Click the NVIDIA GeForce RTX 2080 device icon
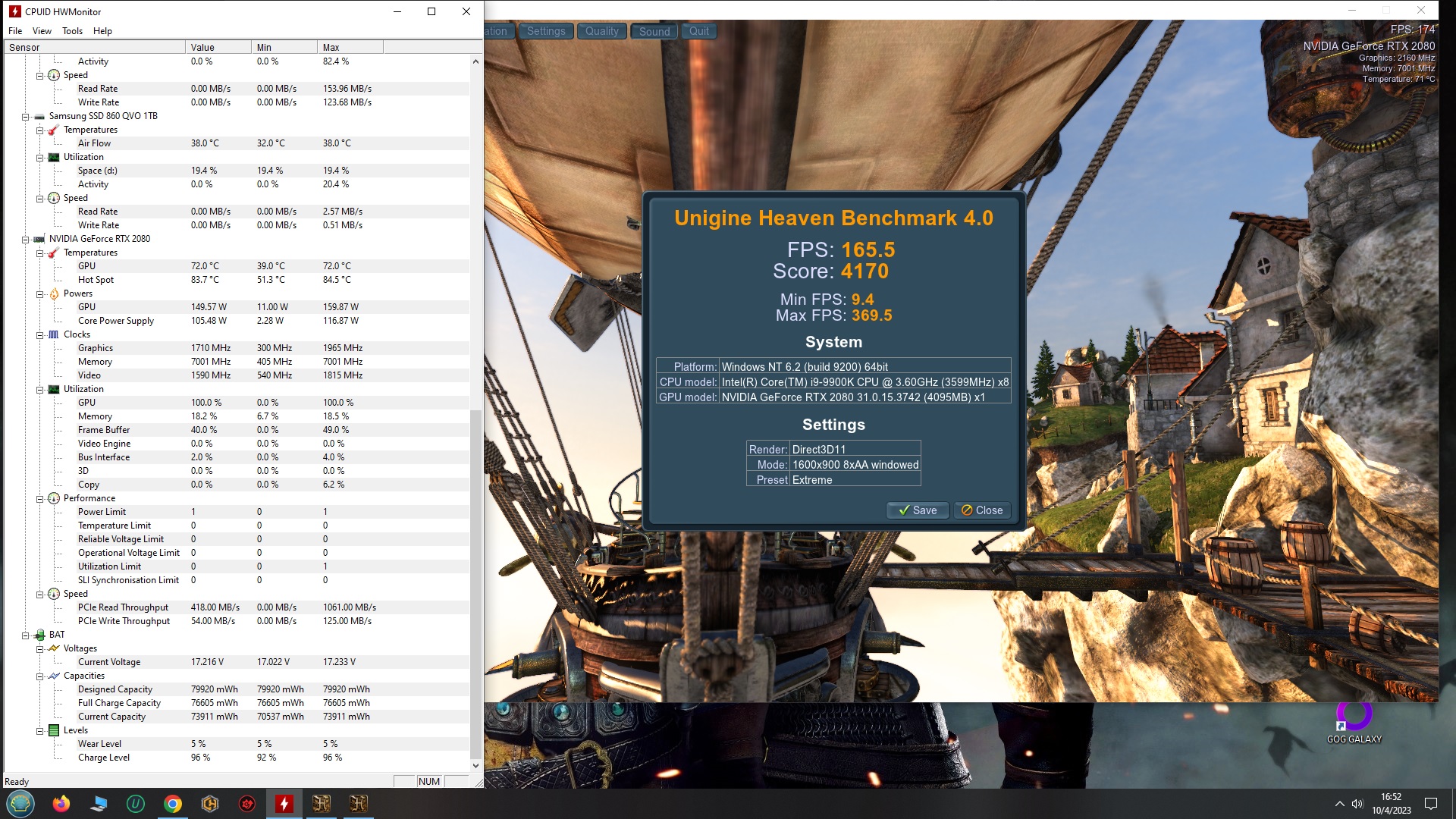 (39, 239)
